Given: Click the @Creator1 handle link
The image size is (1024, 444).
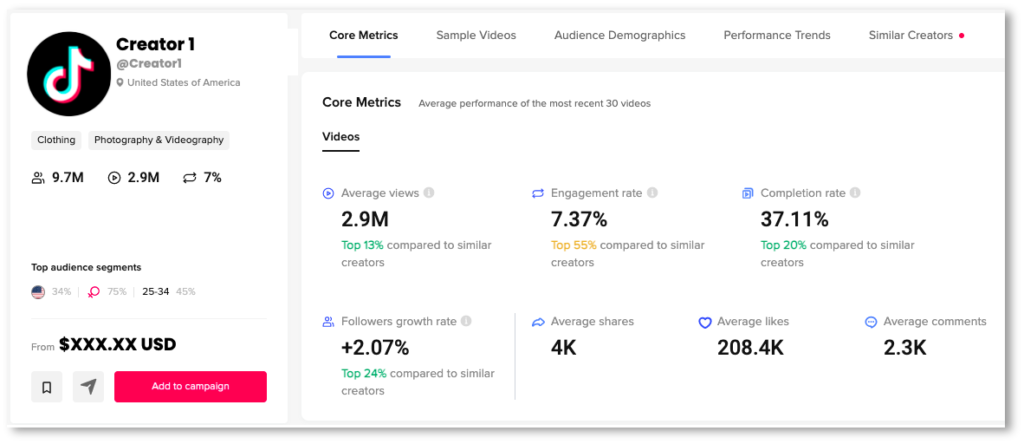Looking at the screenshot, I should point(149,64).
